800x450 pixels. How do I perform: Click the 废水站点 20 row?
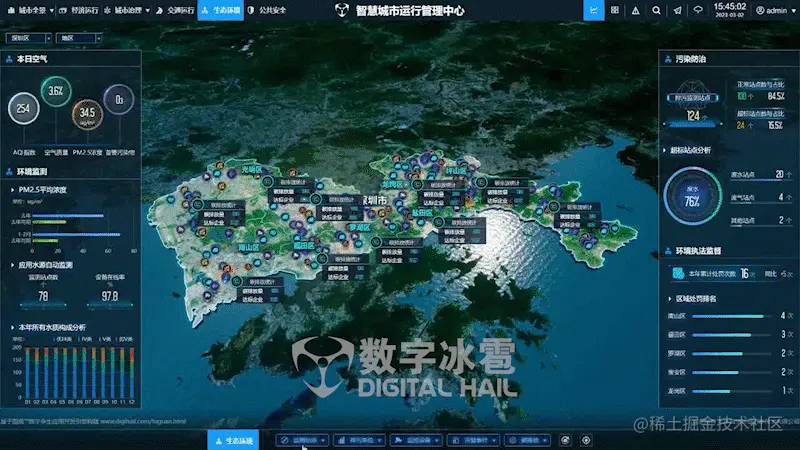coord(761,175)
